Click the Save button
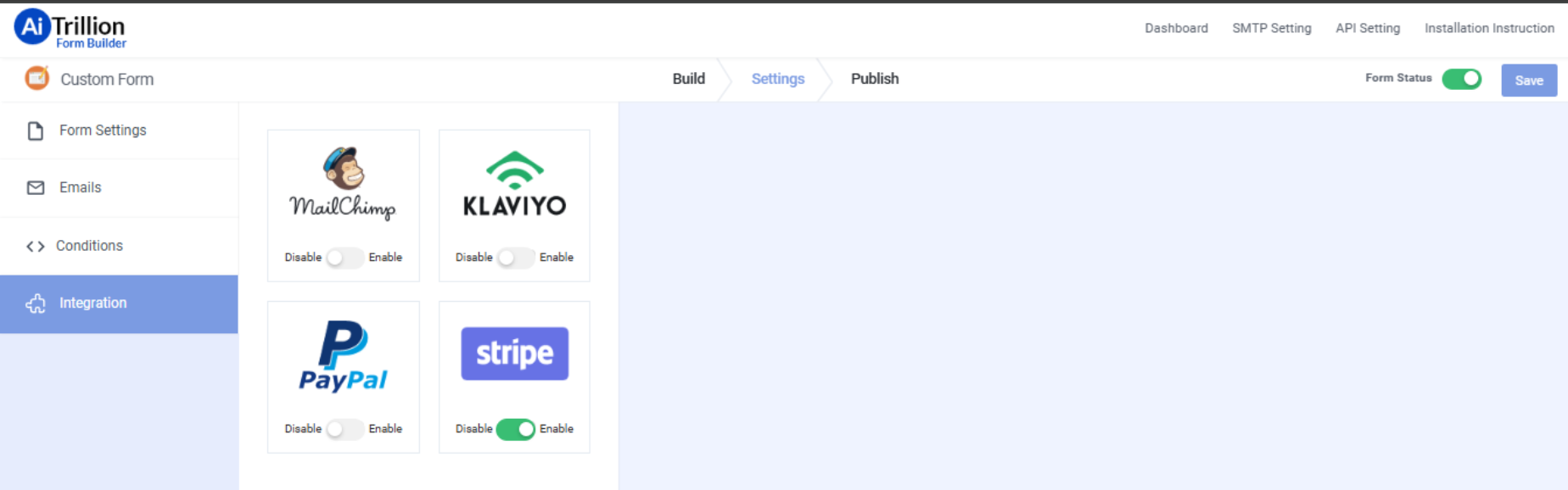The image size is (1568, 490). pyautogui.click(x=1529, y=81)
